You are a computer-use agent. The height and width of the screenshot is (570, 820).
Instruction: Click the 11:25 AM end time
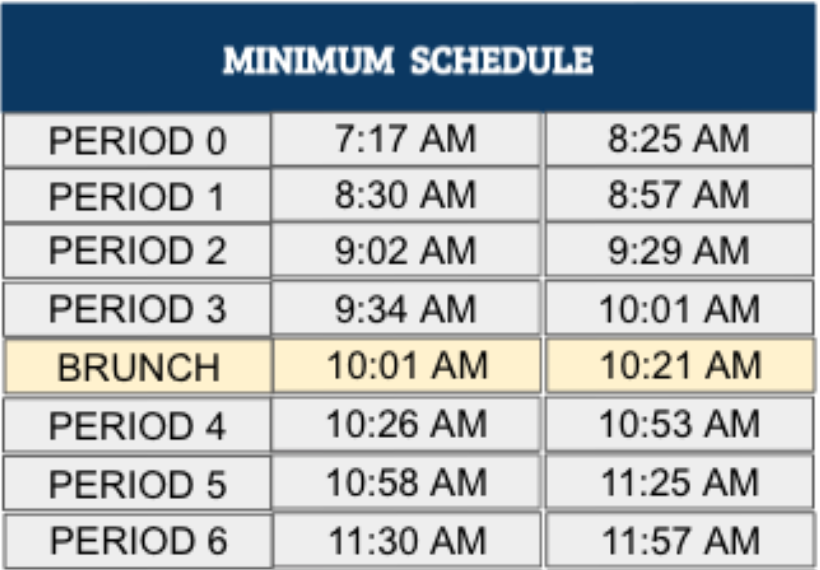(x=679, y=482)
